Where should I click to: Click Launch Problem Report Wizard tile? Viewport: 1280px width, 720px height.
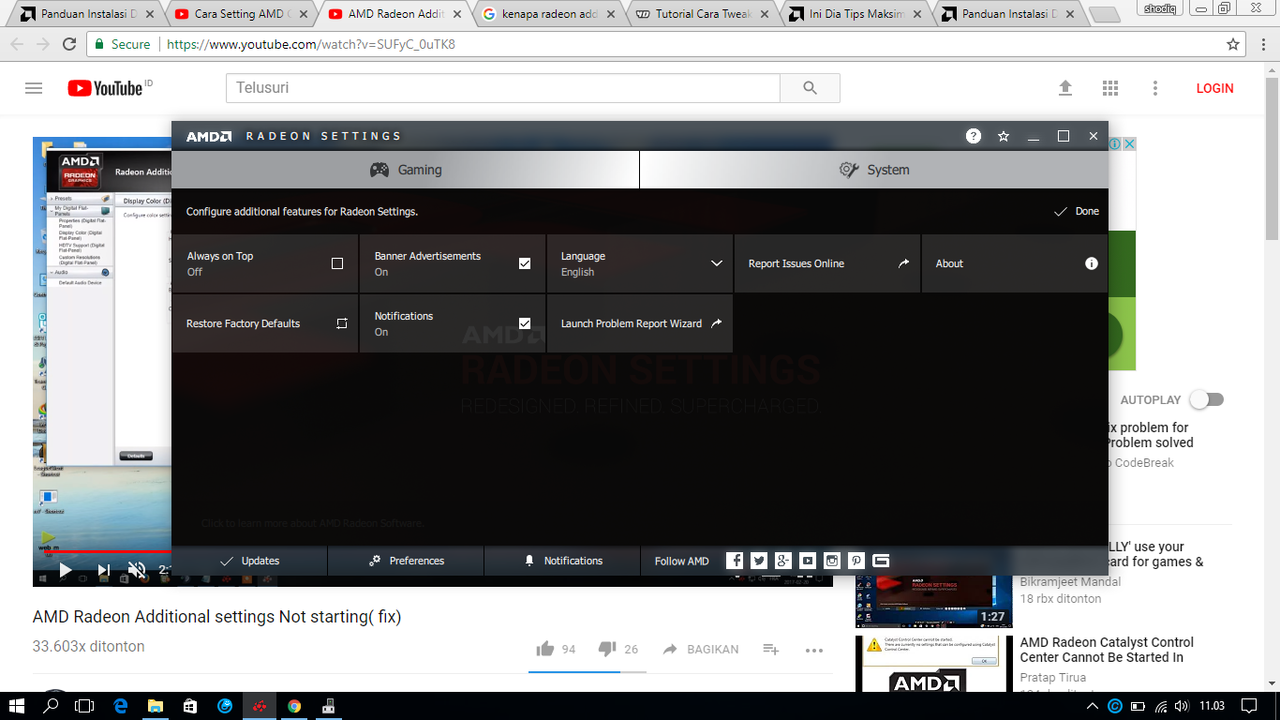point(640,324)
